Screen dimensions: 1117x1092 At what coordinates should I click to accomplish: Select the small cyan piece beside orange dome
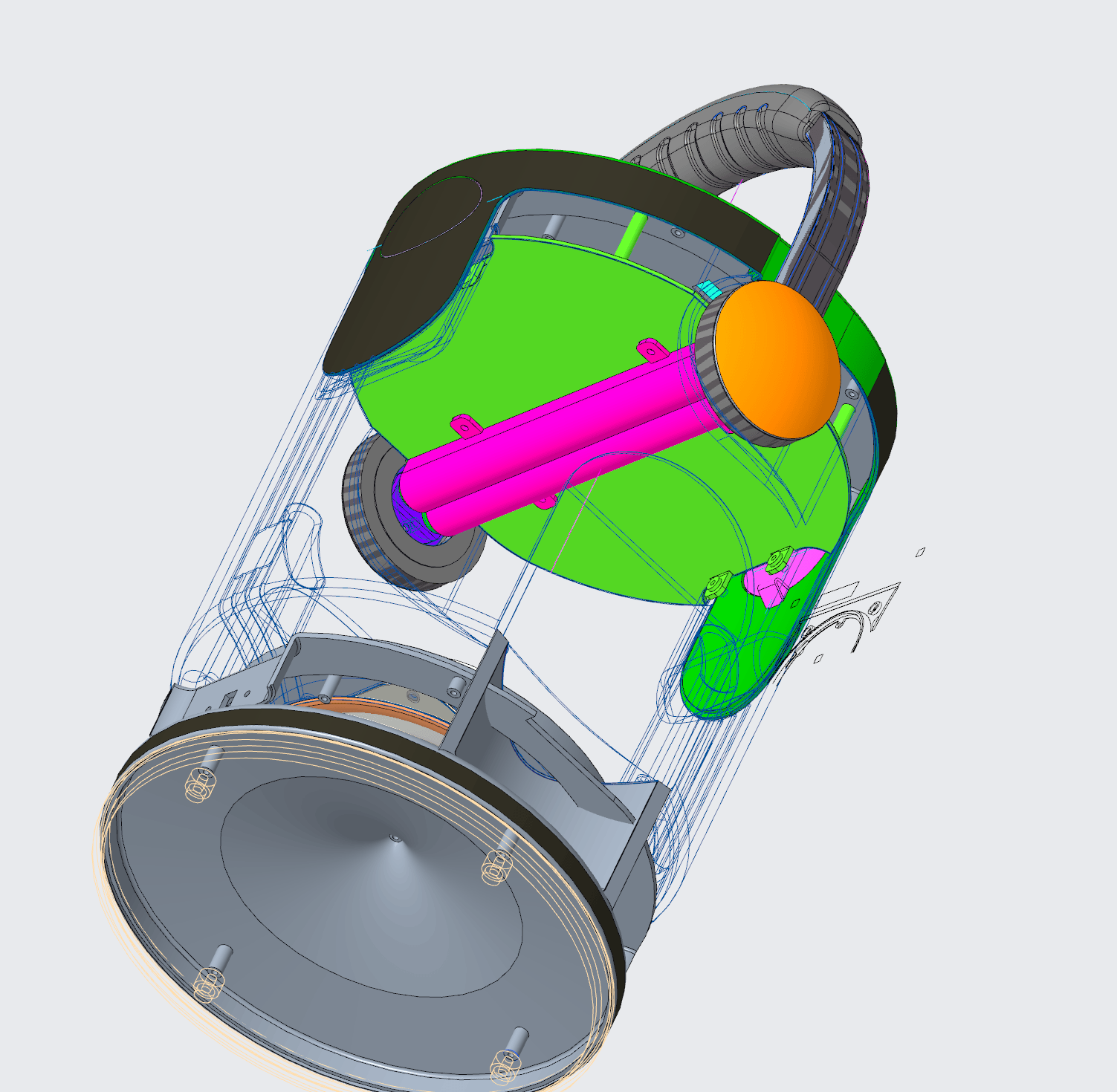click(708, 289)
